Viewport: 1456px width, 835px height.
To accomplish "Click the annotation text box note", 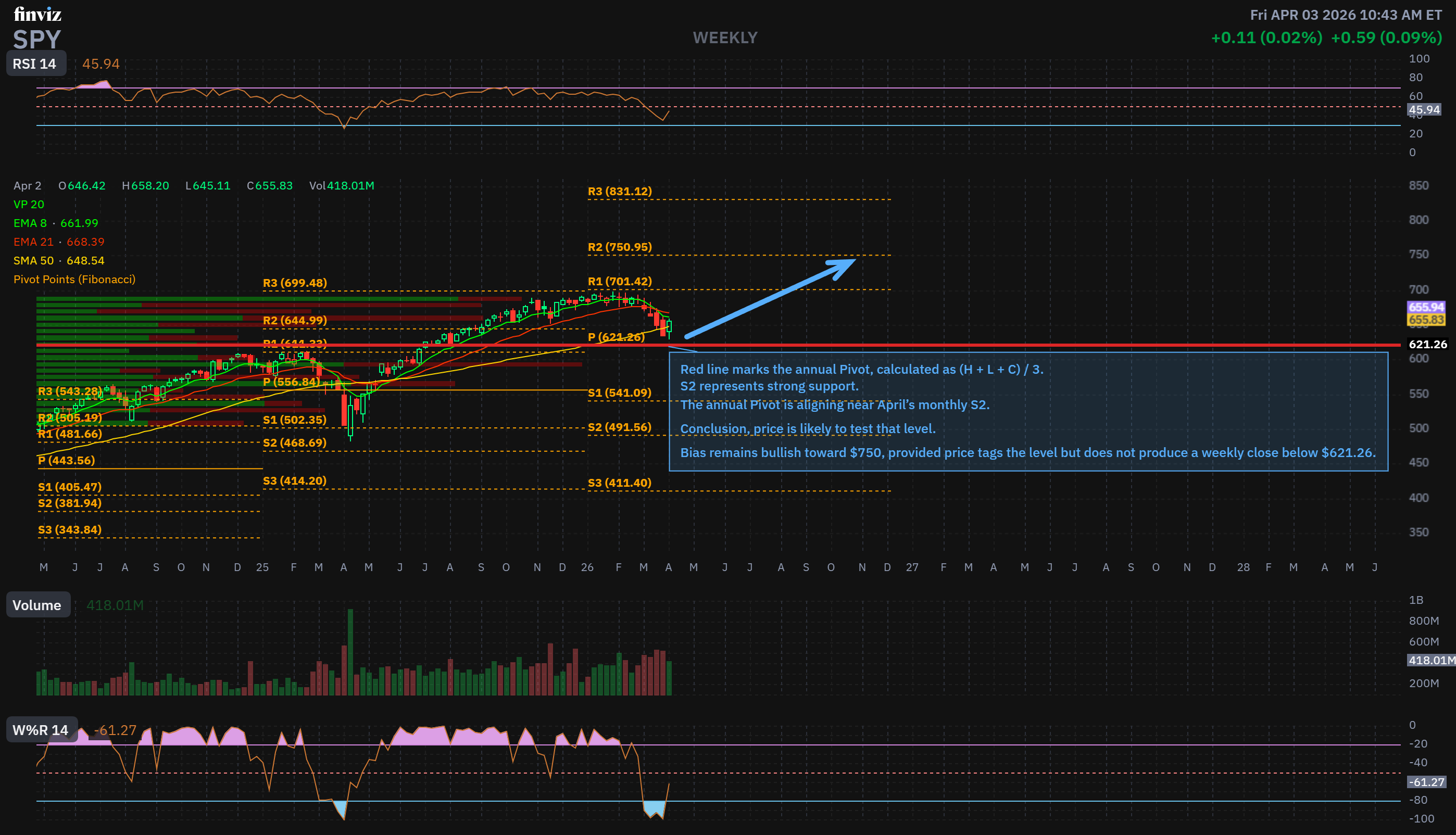I will click(x=1027, y=411).
